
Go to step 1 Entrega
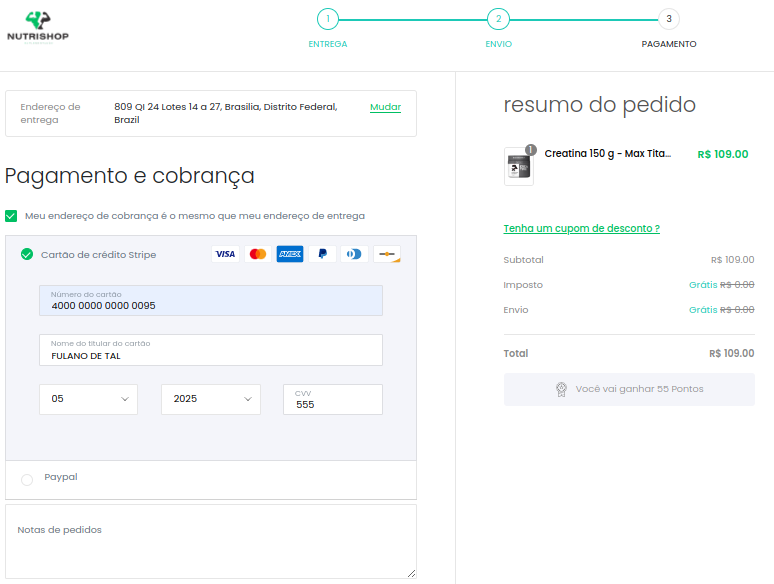328,19
